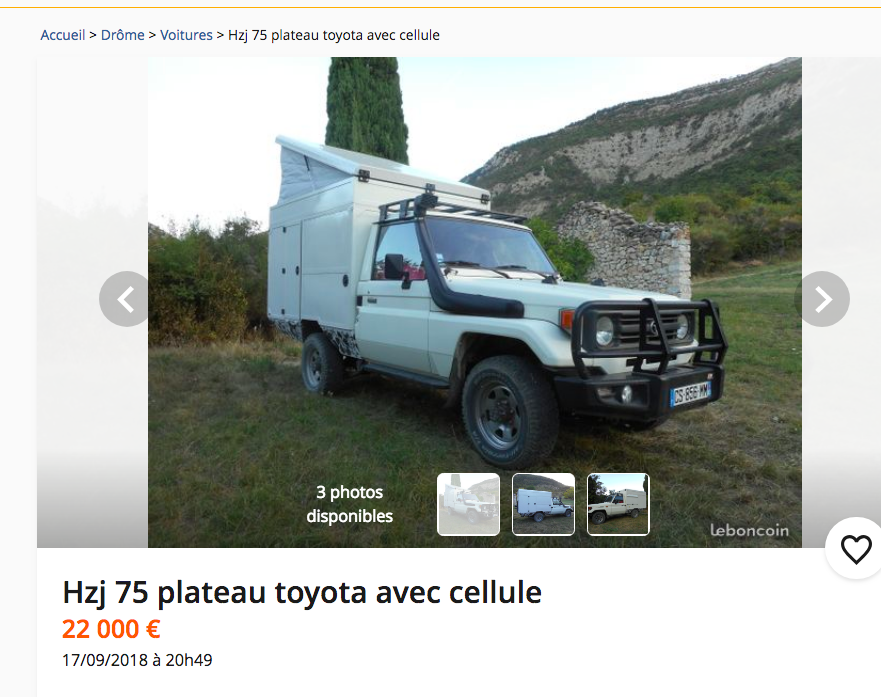Go to the Drôme breadcrumb link
The height and width of the screenshot is (697, 881).
[x=122, y=35]
